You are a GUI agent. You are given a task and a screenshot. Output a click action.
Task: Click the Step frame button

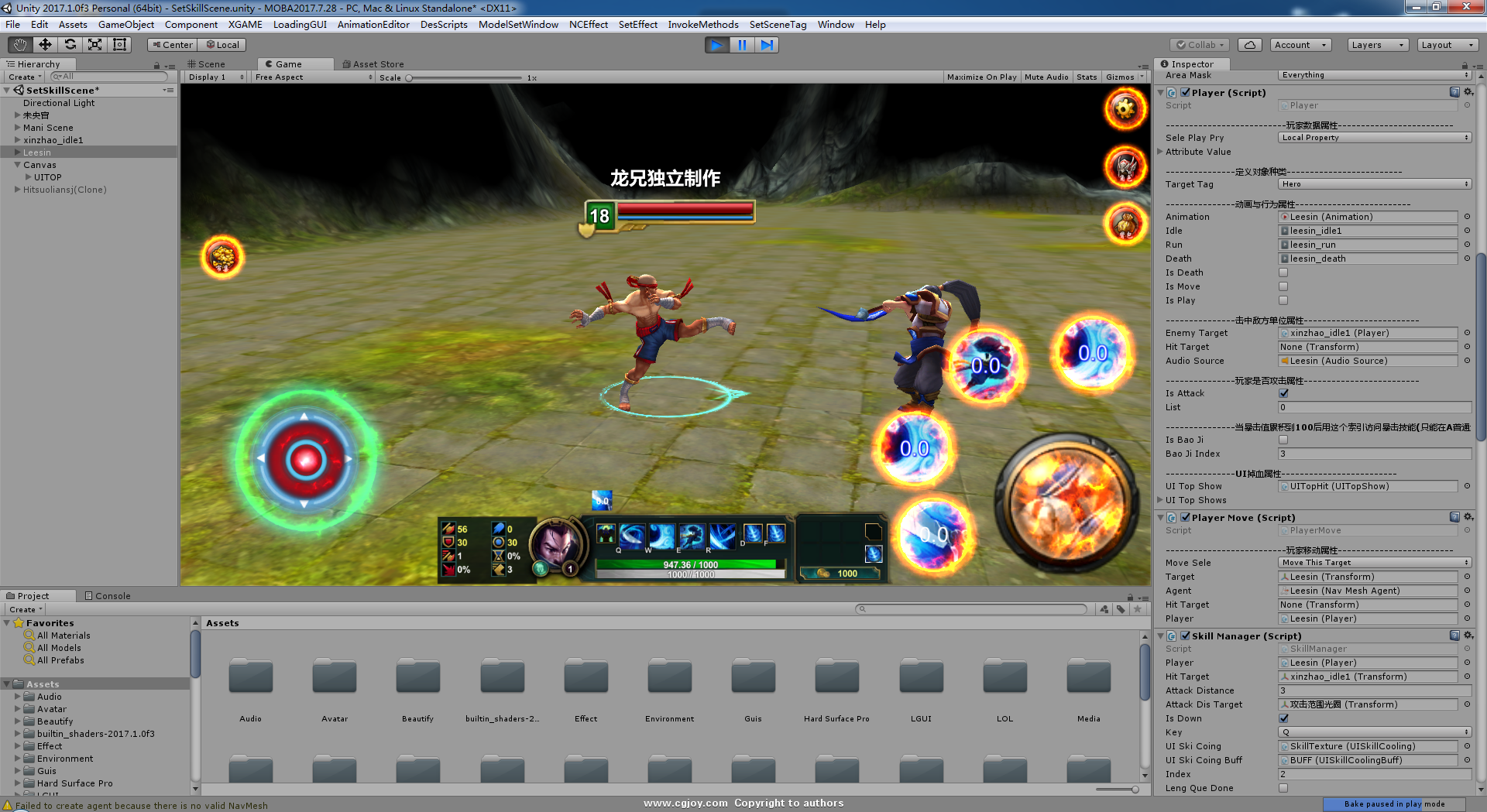(x=767, y=45)
